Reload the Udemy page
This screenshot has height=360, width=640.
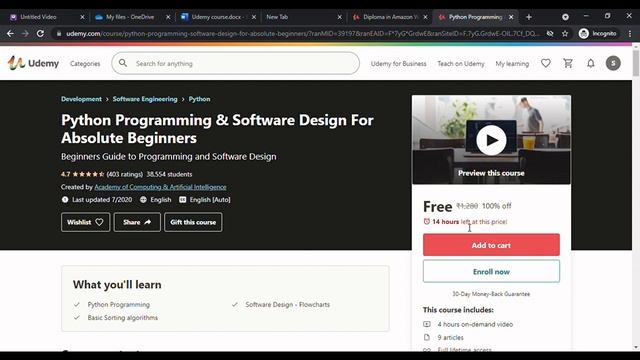click(x=40, y=33)
